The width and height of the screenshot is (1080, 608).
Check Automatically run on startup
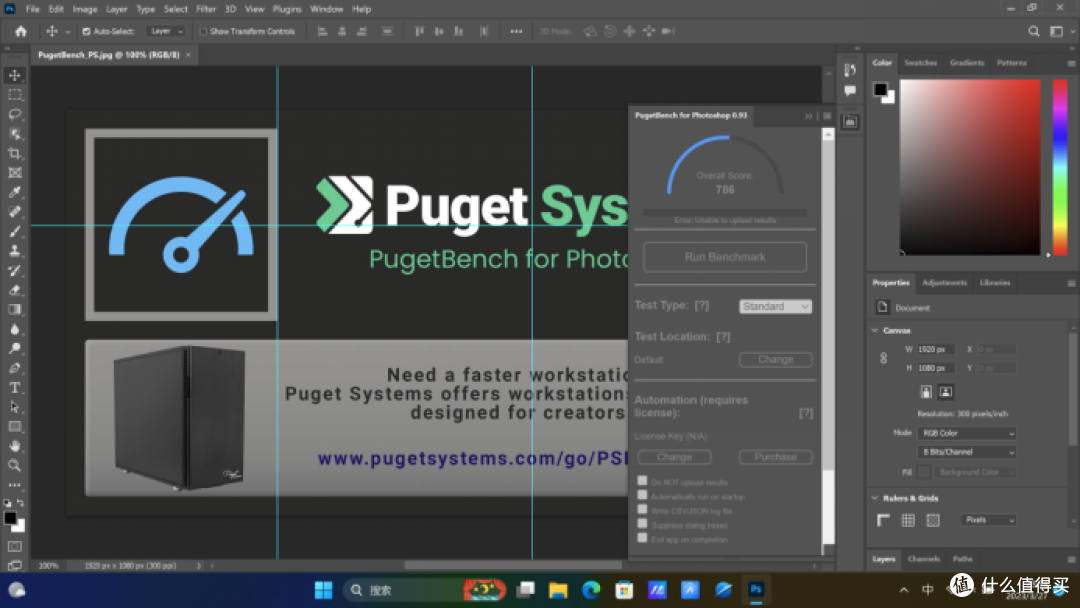tap(642, 495)
